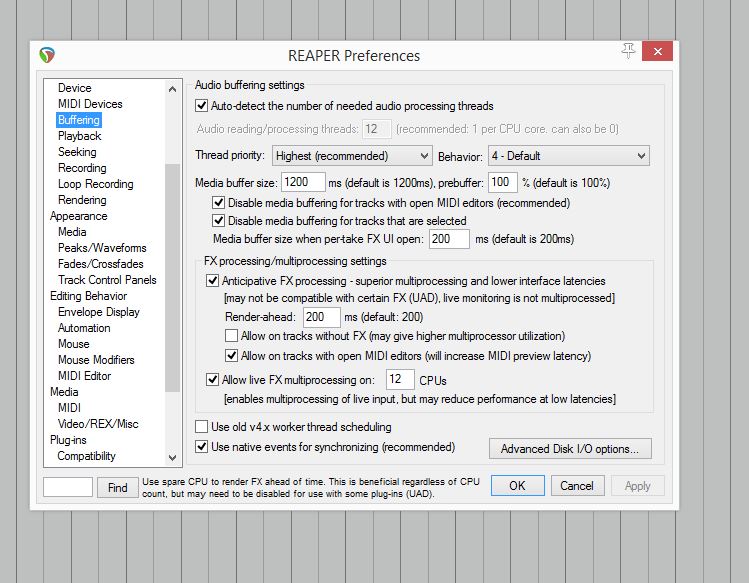Viewport: 749px width, 583px height.
Task: Click the Render-ahead milliseconds field
Action: (x=321, y=317)
